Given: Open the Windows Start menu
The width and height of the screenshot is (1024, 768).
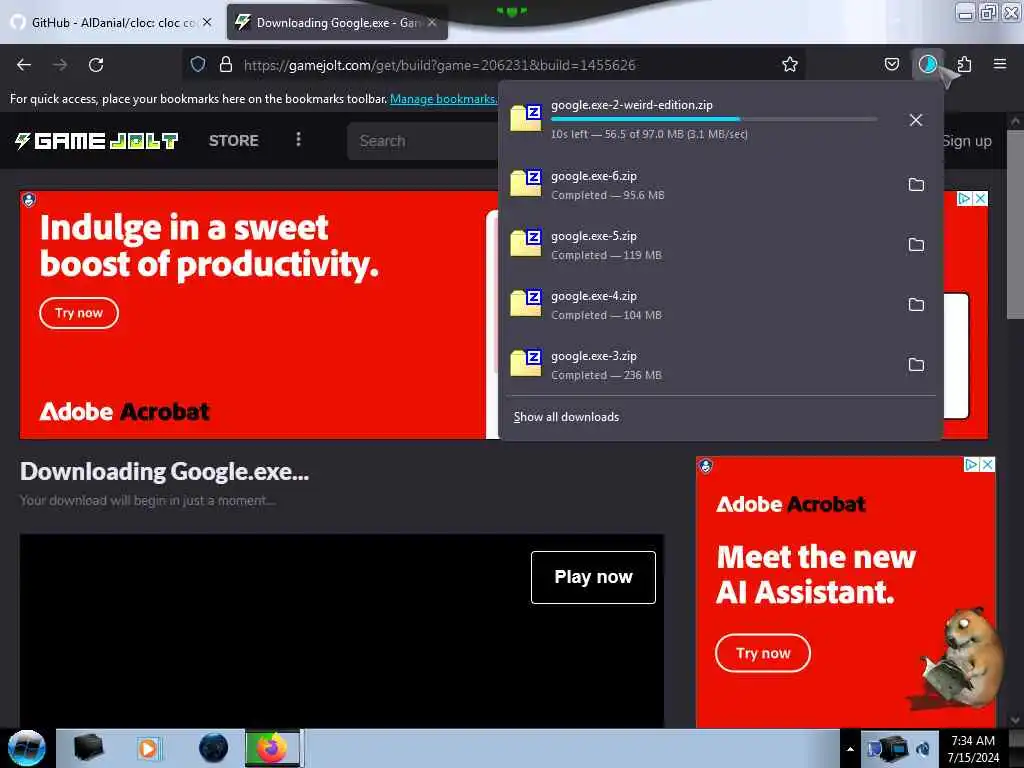Looking at the screenshot, I should (26, 748).
